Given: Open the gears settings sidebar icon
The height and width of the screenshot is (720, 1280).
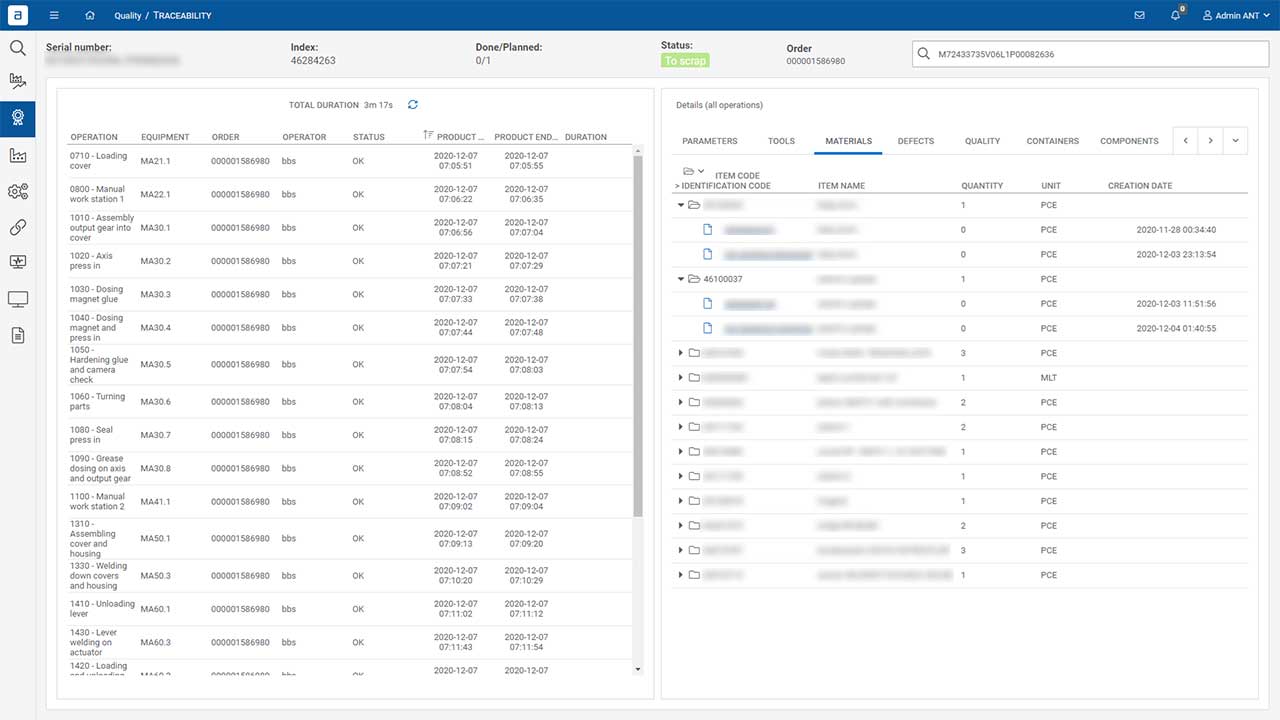Looking at the screenshot, I should [x=17, y=191].
